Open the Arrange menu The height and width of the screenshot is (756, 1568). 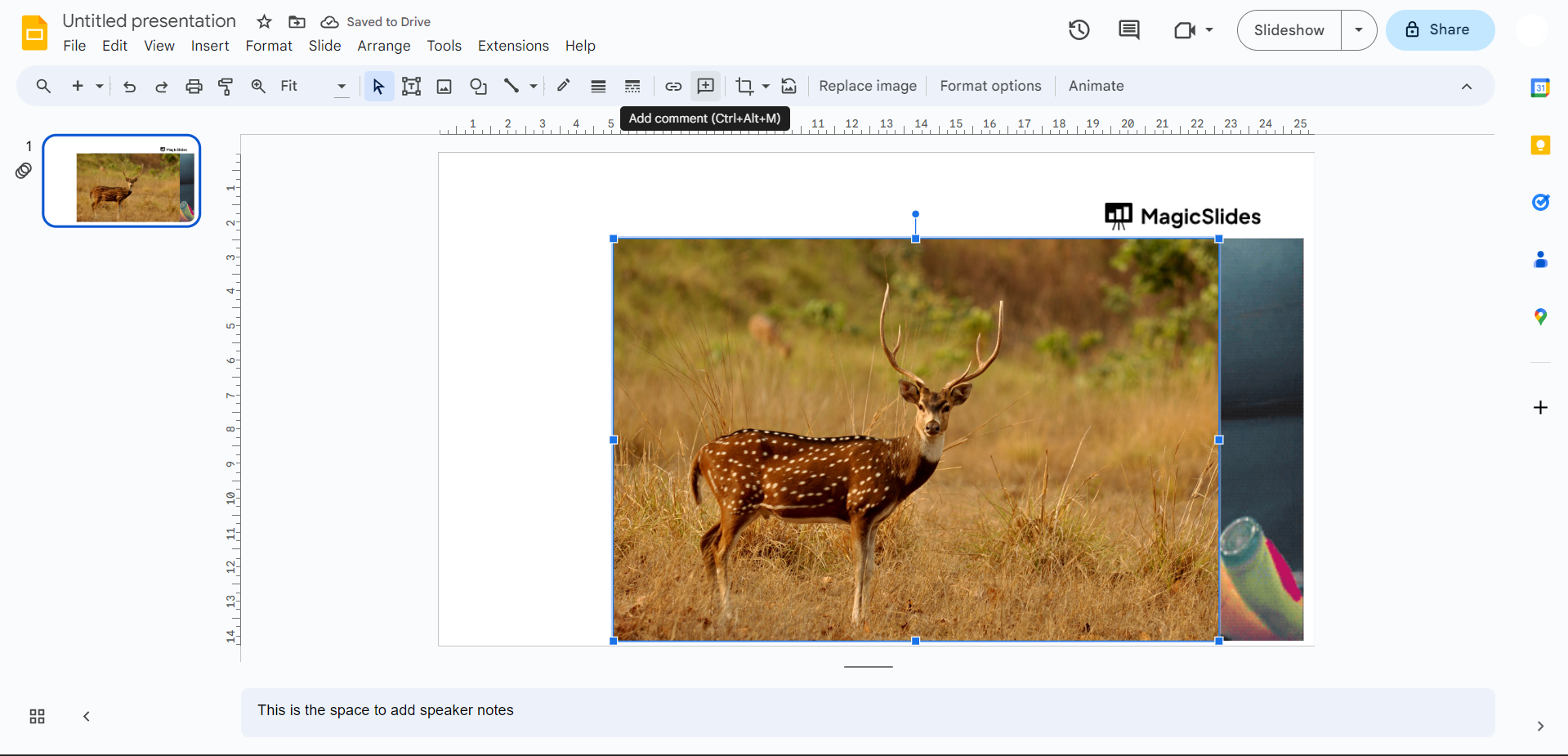point(383,46)
